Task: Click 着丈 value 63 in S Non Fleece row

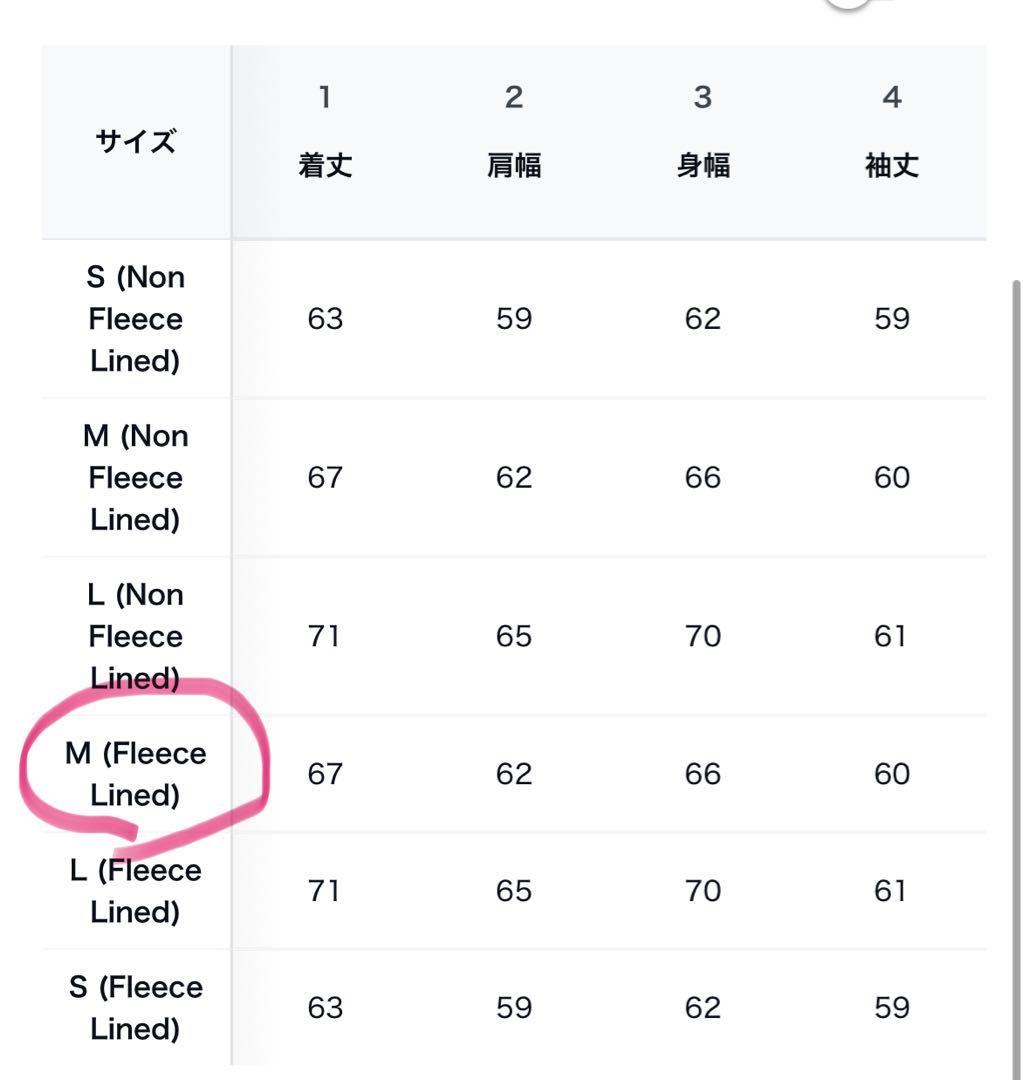Action: click(325, 319)
